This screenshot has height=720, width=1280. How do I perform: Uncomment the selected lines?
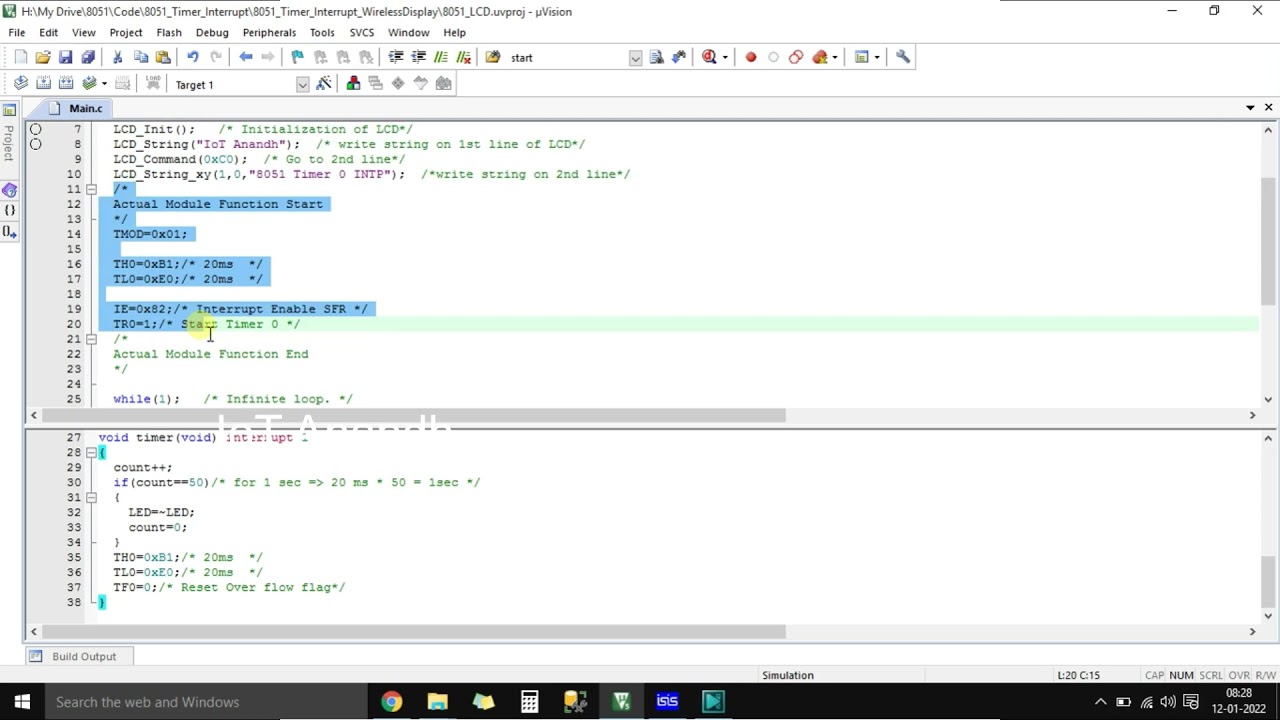(x=463, y=57)
